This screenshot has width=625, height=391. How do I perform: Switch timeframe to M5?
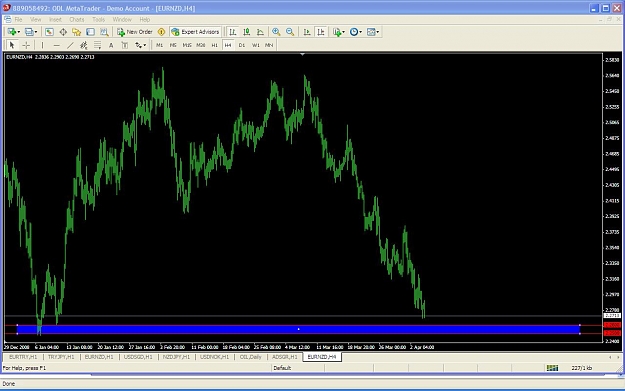click(173, 45)
